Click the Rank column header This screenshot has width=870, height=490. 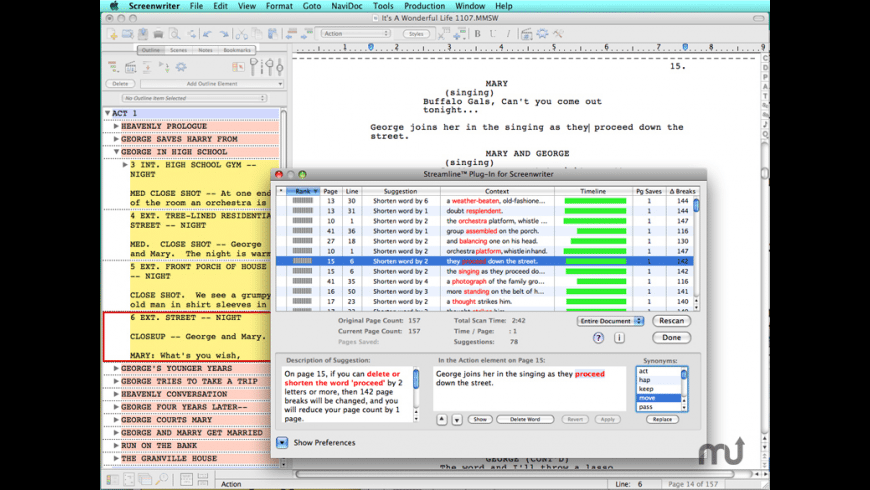303,190
